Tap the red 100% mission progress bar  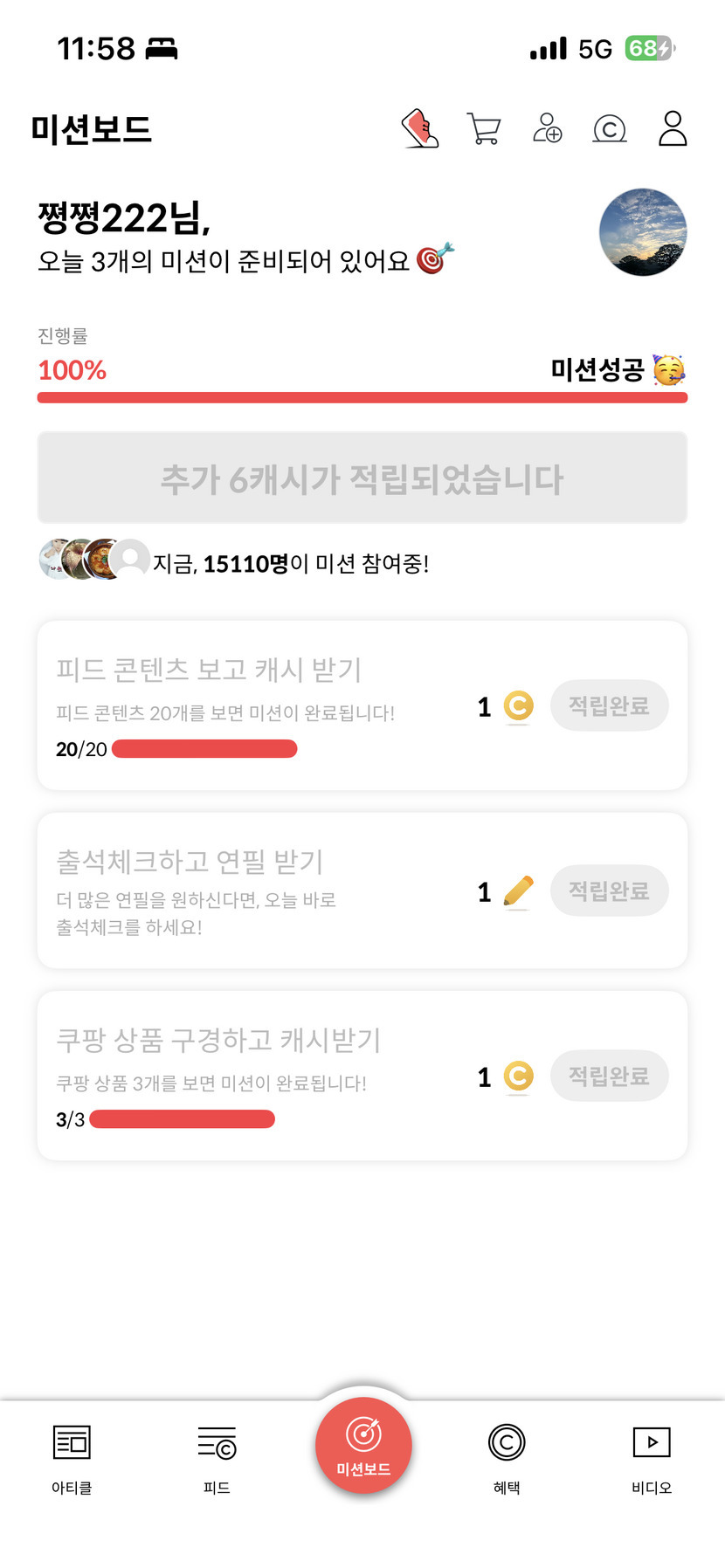click(362, 398)
